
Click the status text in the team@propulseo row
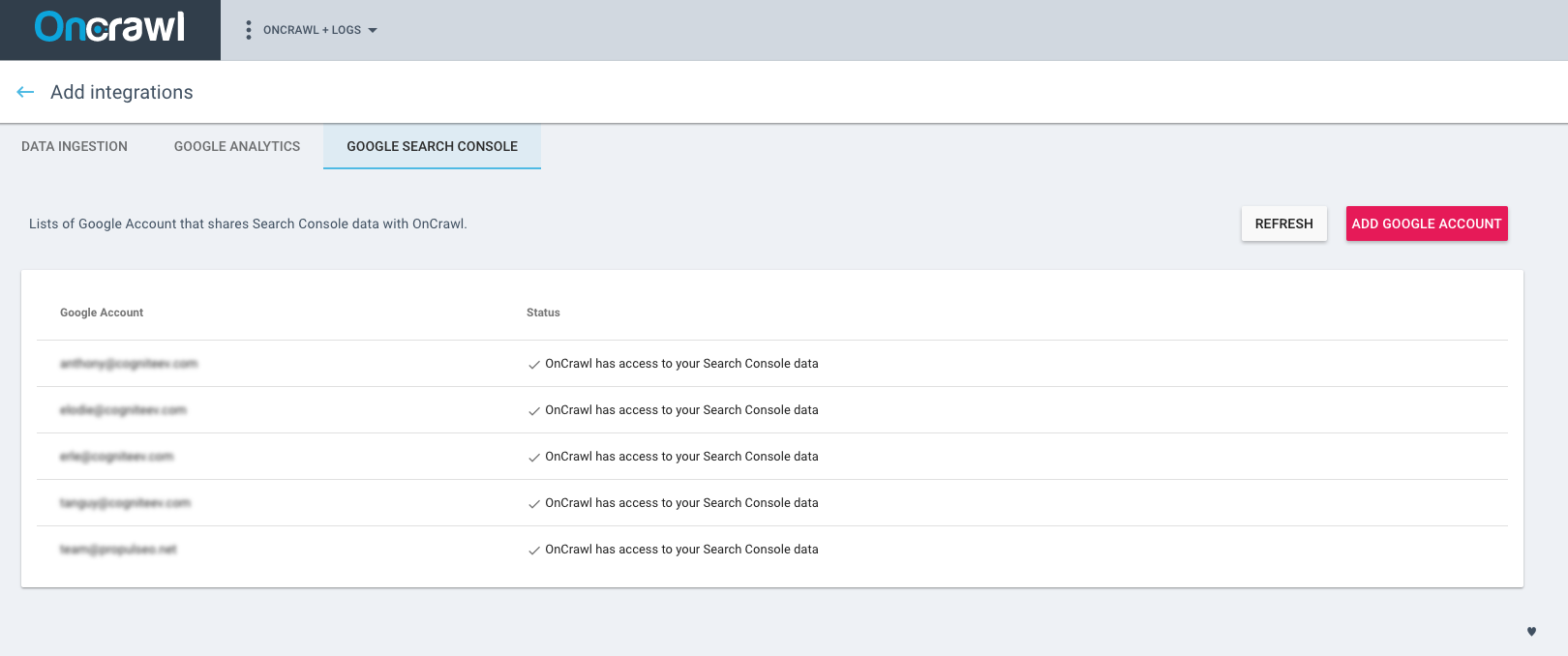tap(681, 550)
